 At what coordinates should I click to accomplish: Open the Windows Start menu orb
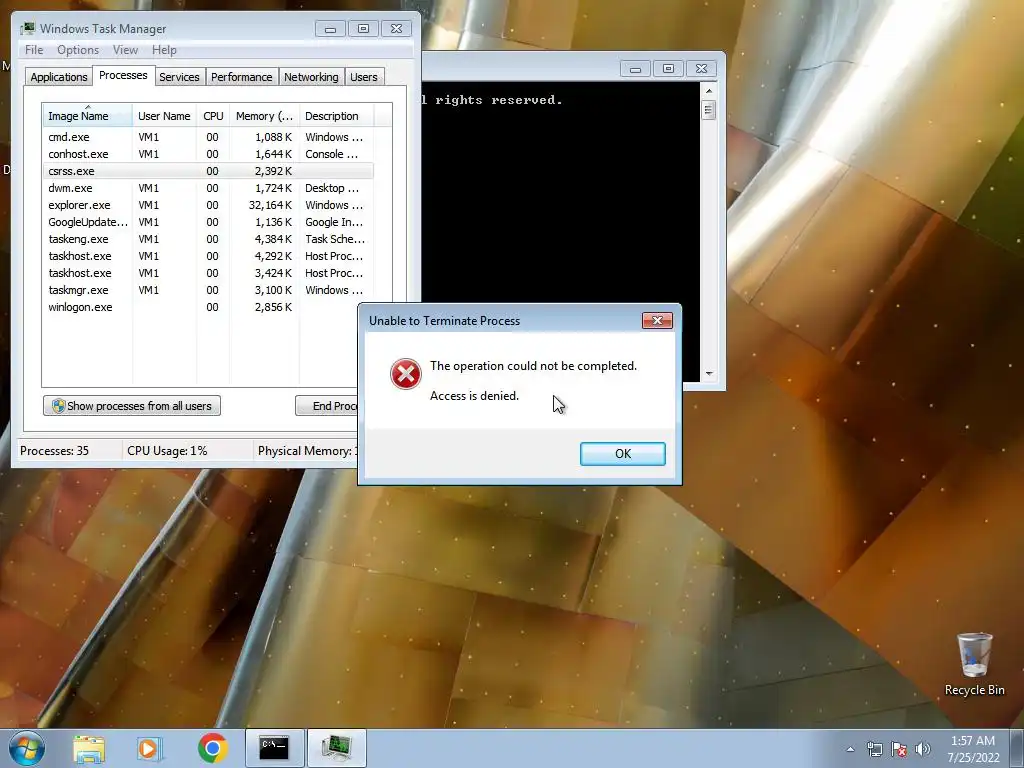tap(26, 748)
